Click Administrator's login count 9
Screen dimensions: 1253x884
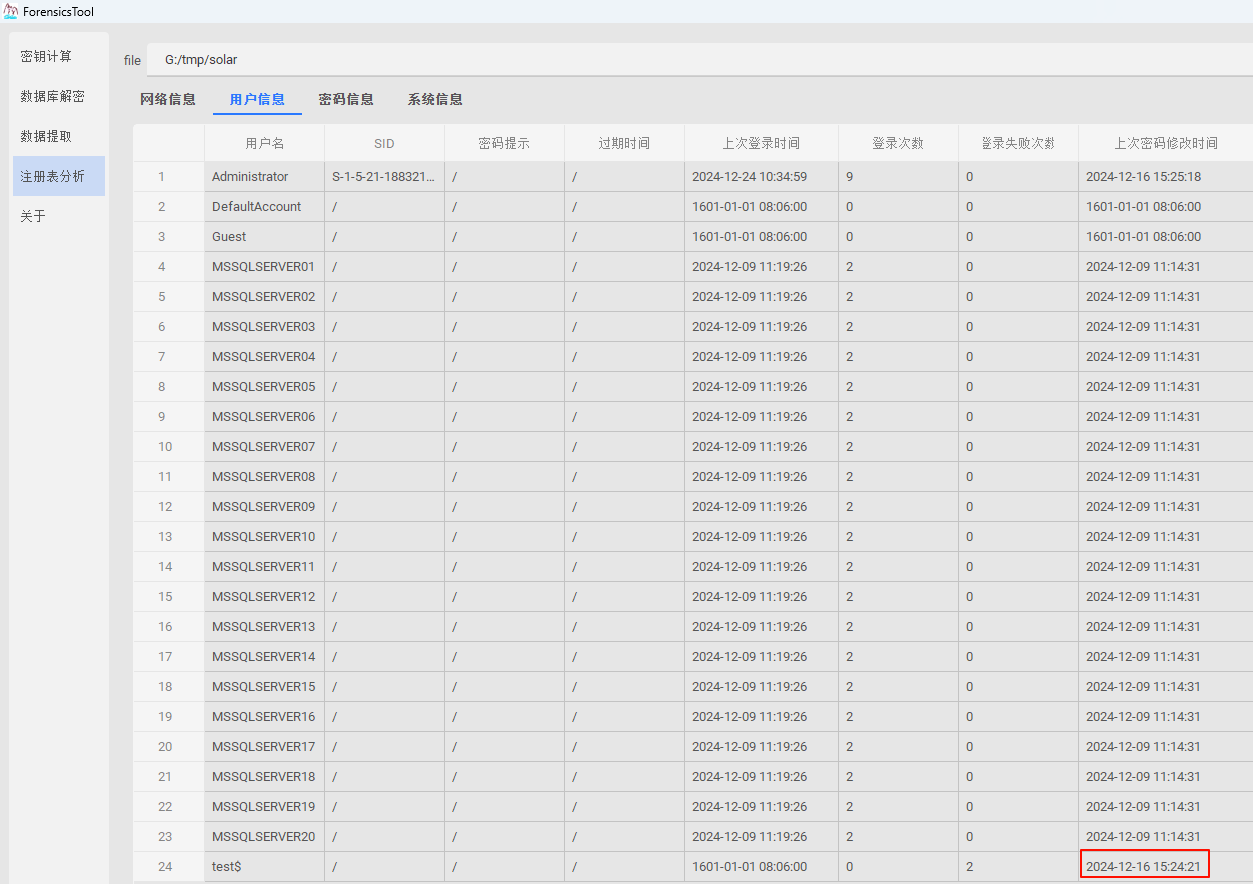click(898, 177)
